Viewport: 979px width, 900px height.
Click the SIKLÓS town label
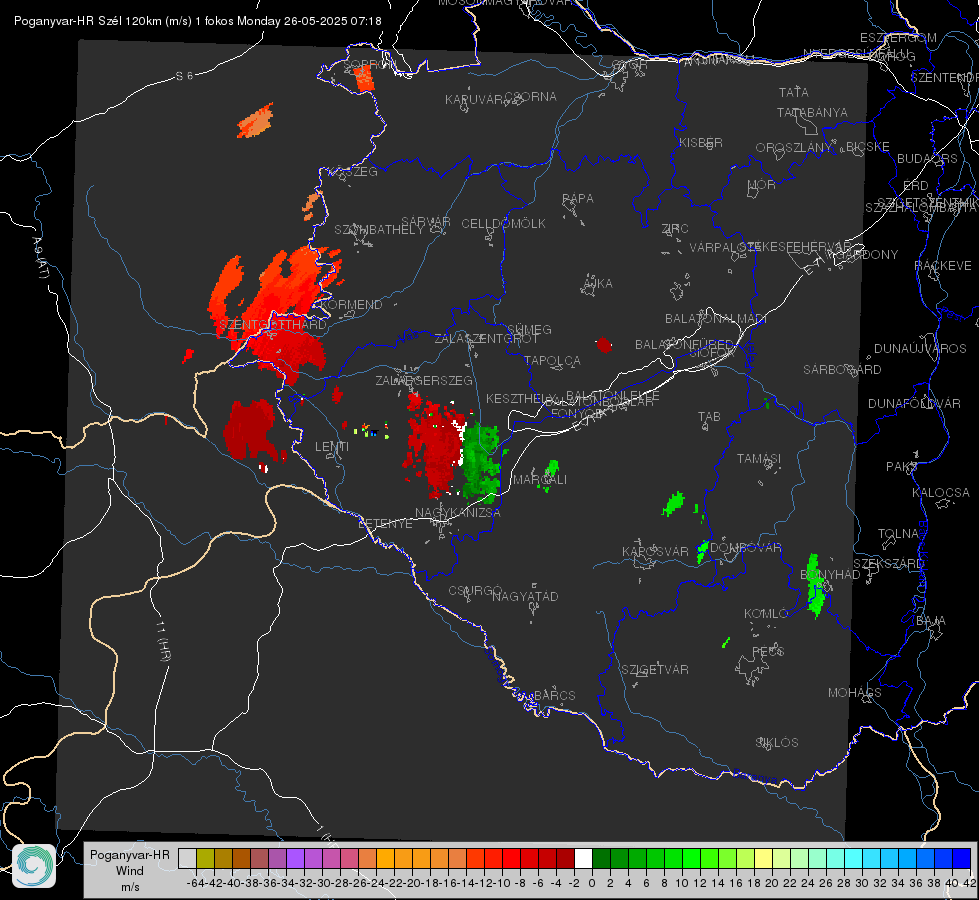click(777, 743)
